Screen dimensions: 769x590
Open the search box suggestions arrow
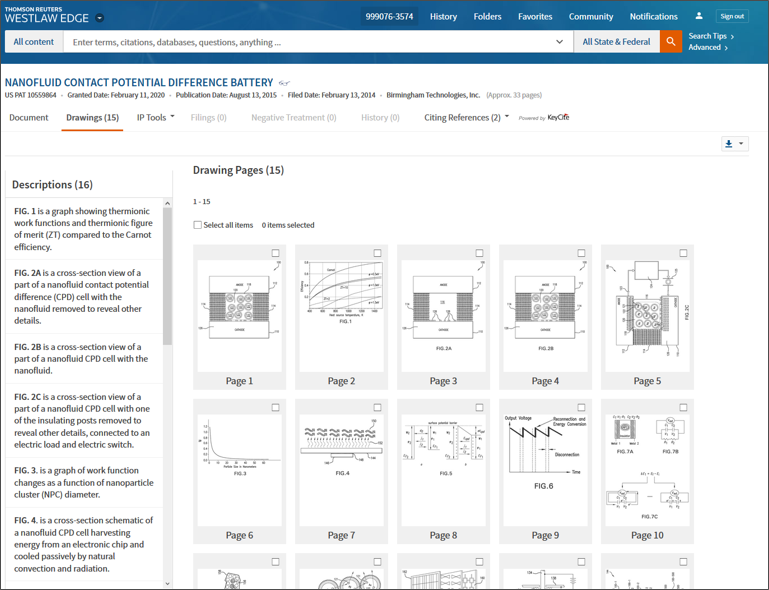(559, 42)
